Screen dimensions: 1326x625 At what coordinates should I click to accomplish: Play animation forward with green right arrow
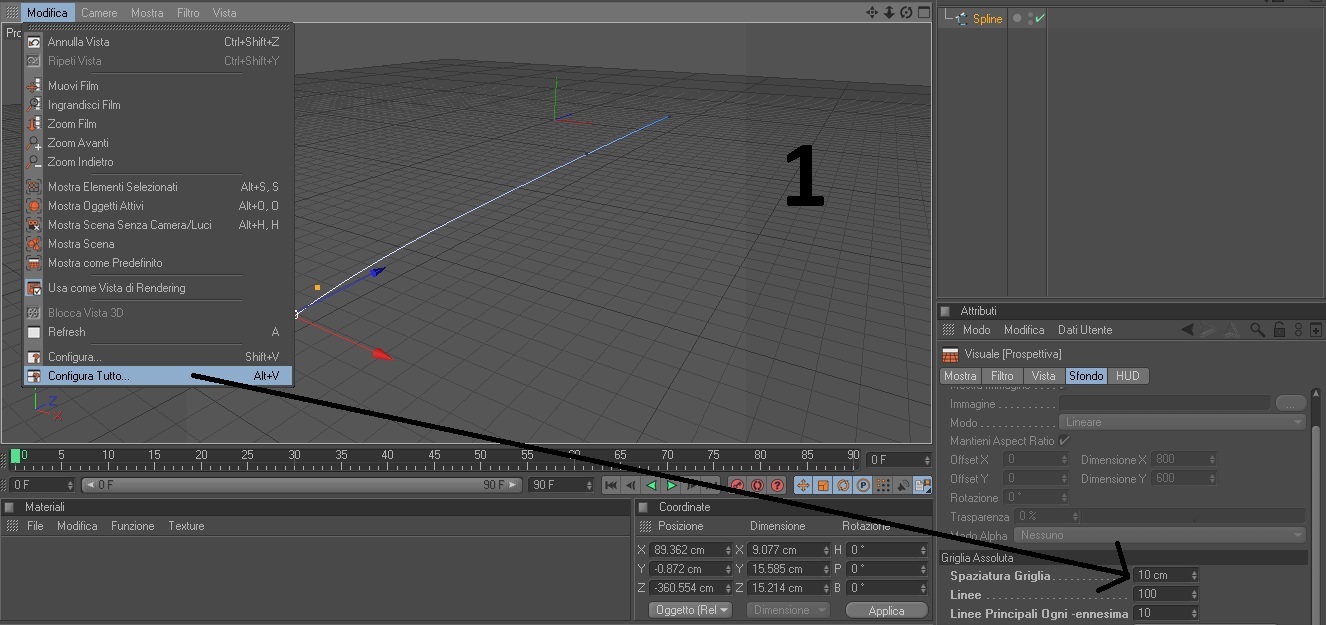tap(671, 485)
